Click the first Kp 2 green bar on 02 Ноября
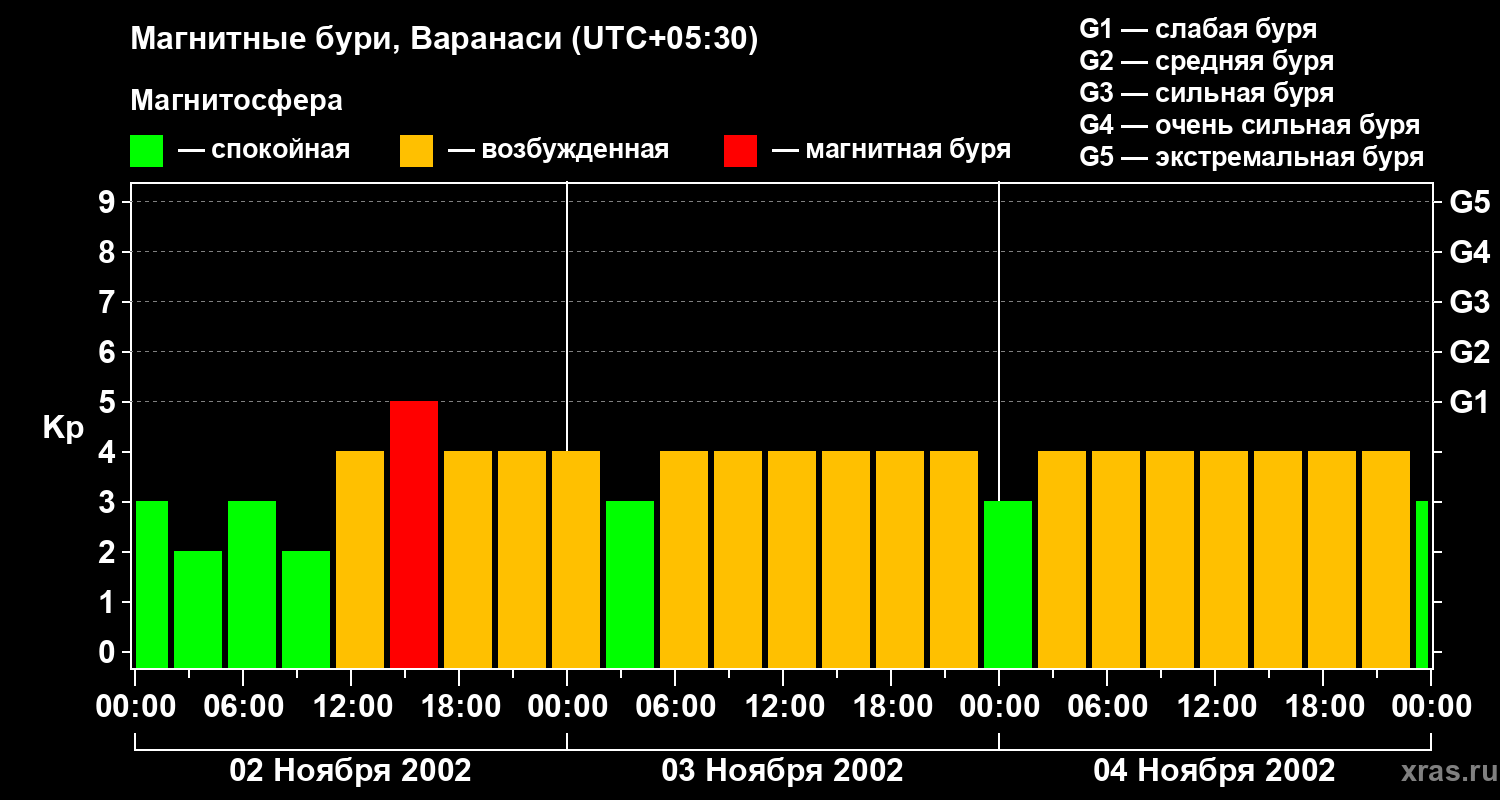Screen dimensions: 1500x800 pos(198,609)
